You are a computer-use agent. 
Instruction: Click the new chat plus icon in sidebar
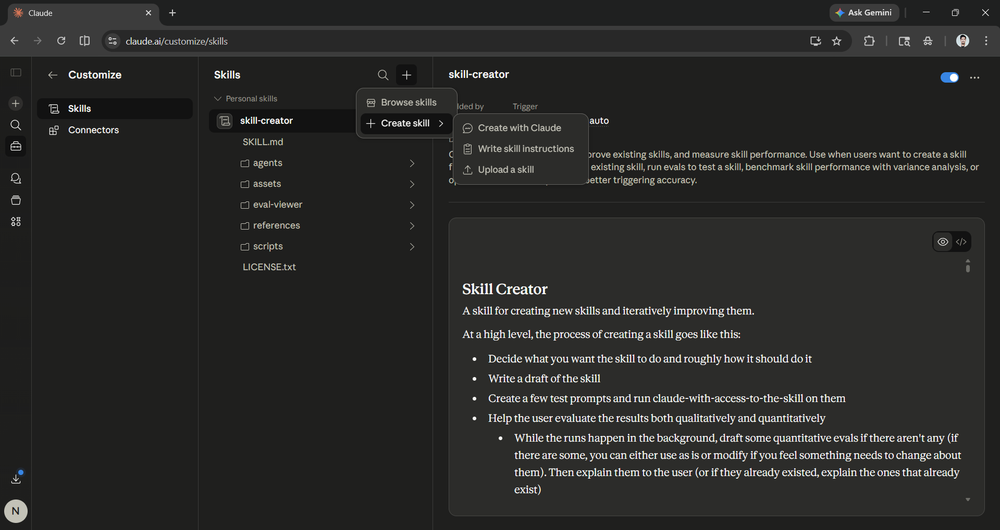(x=15, y=104)
